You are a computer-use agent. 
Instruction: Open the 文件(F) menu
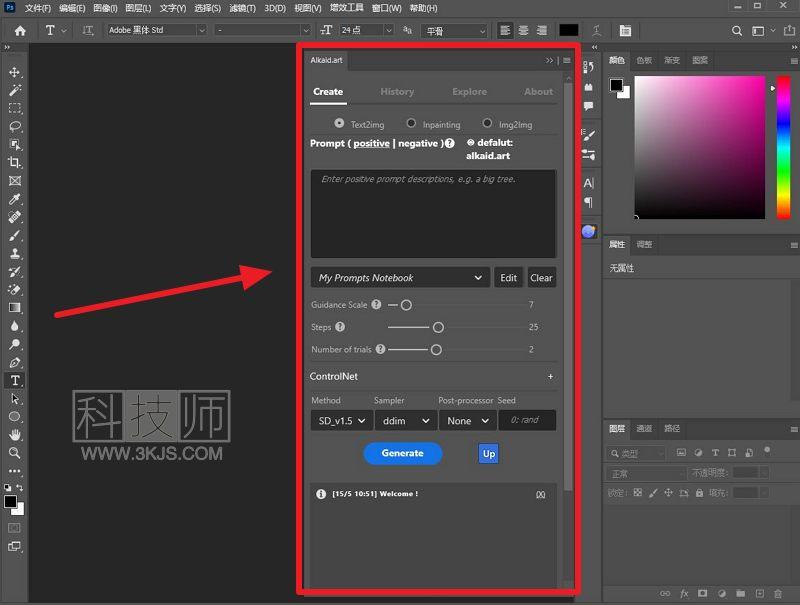[38, 8]
